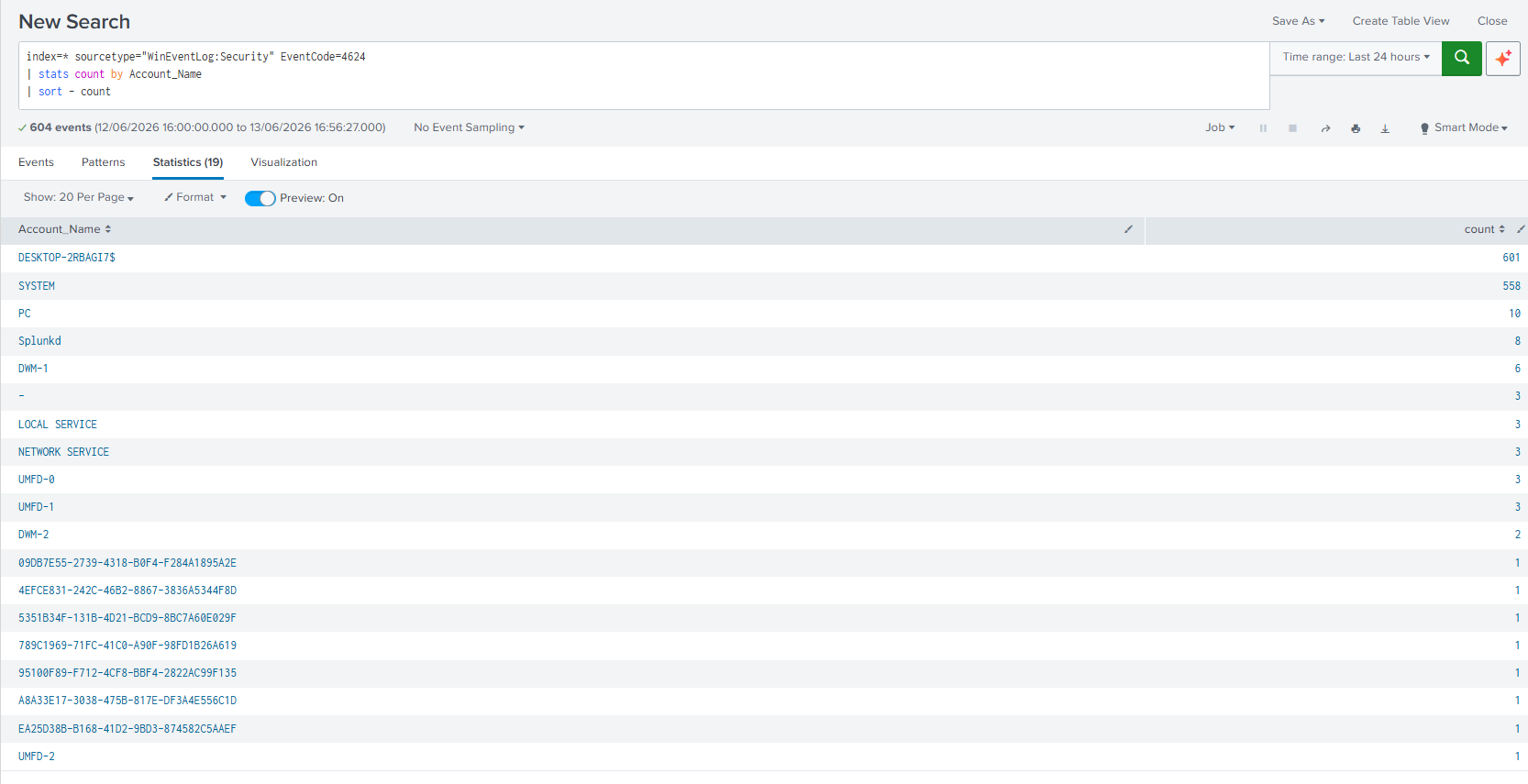Click the count value 6 for DWM-1
The height and width of the screenshot is (784, 1528).
[x=1517, y=369]
